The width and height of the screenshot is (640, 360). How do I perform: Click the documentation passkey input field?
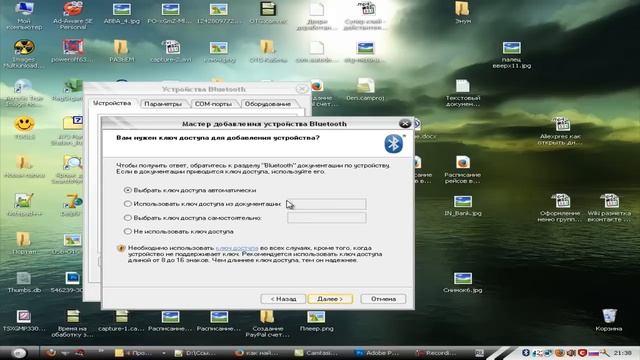327,204
